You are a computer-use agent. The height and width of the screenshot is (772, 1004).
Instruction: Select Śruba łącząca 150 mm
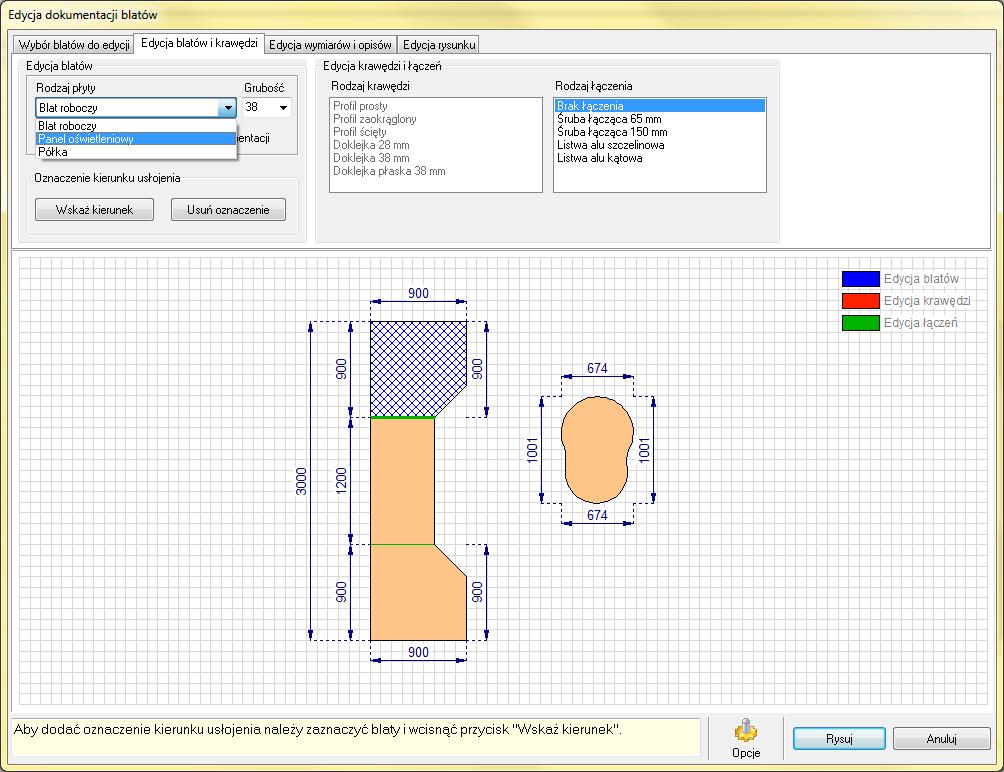pyautogui.click(x=660, y=132)
